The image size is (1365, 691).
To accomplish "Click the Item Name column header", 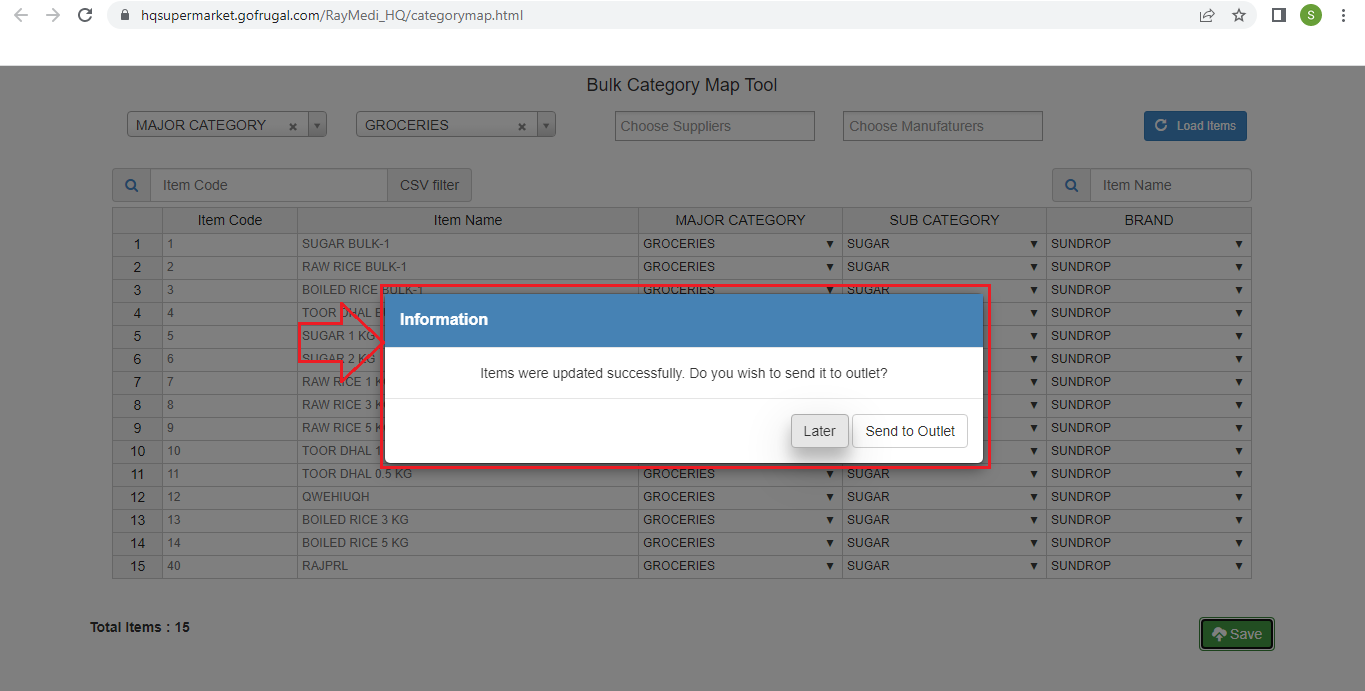I will click(x=468, y=220).
